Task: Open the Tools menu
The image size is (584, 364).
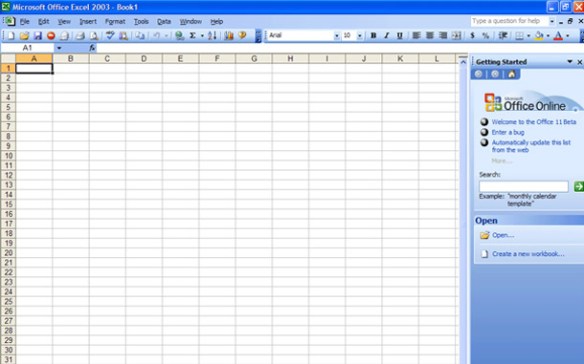Action: (x=141, y=22)
